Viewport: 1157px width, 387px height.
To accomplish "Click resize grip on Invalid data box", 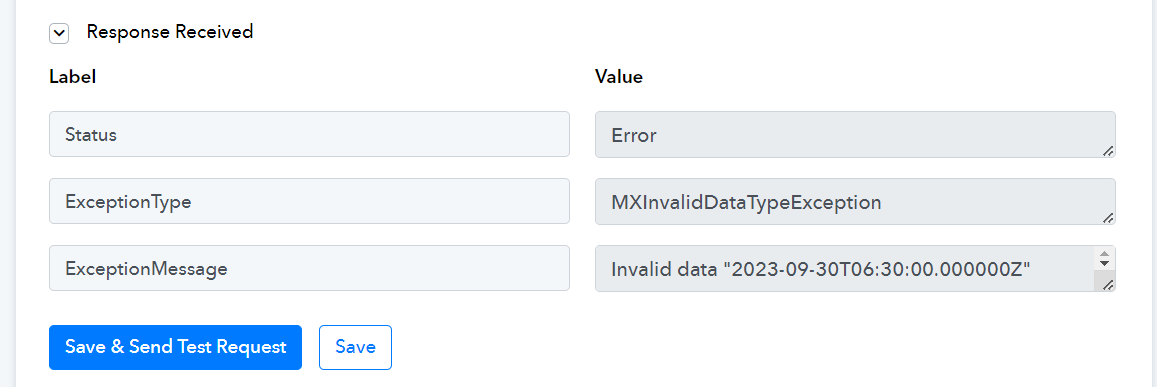I will click(x=1108, y=285).
